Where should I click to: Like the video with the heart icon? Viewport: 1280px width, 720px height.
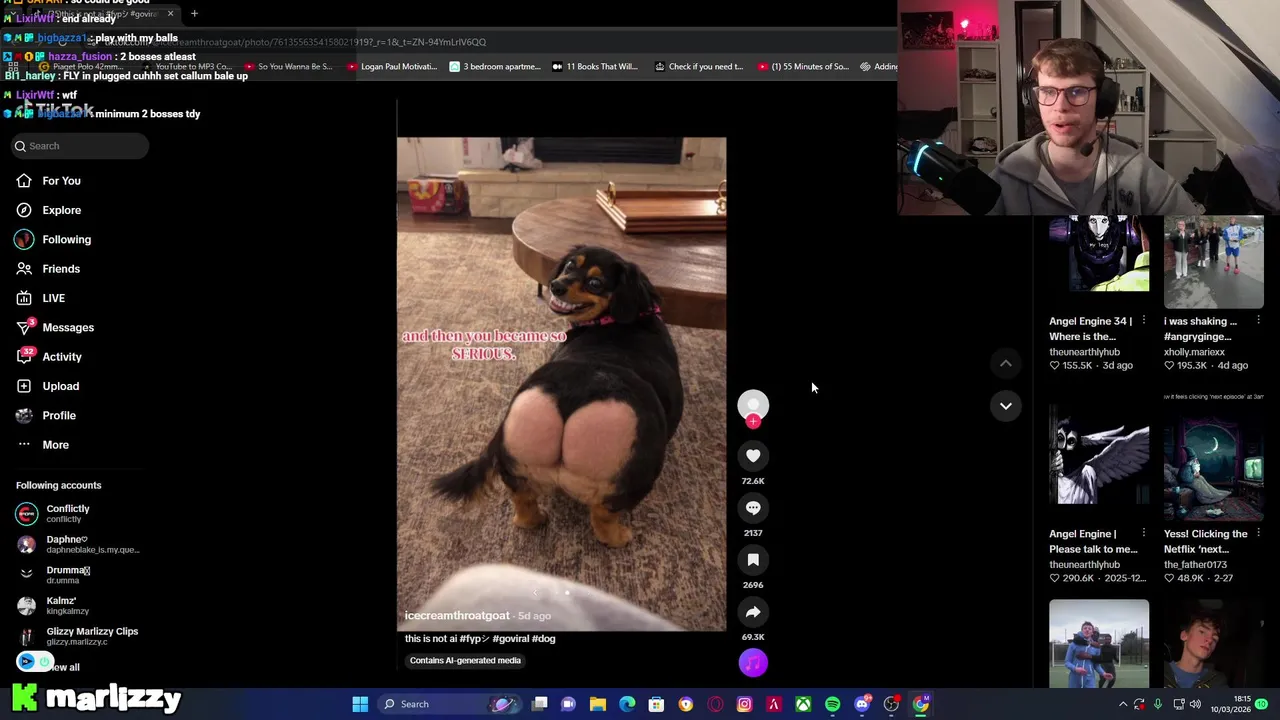pos(753,456)
